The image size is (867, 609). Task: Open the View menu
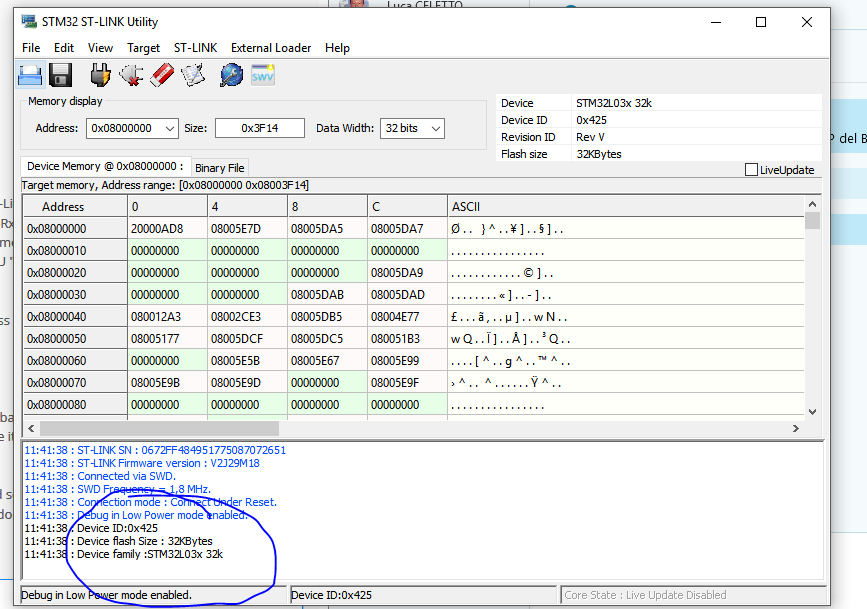click(x=100, y=48)
